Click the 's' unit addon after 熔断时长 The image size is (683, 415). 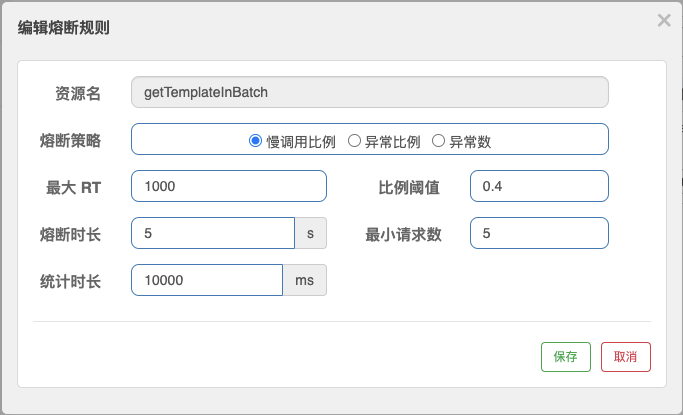pyautogui.click(x=311, y=233)
